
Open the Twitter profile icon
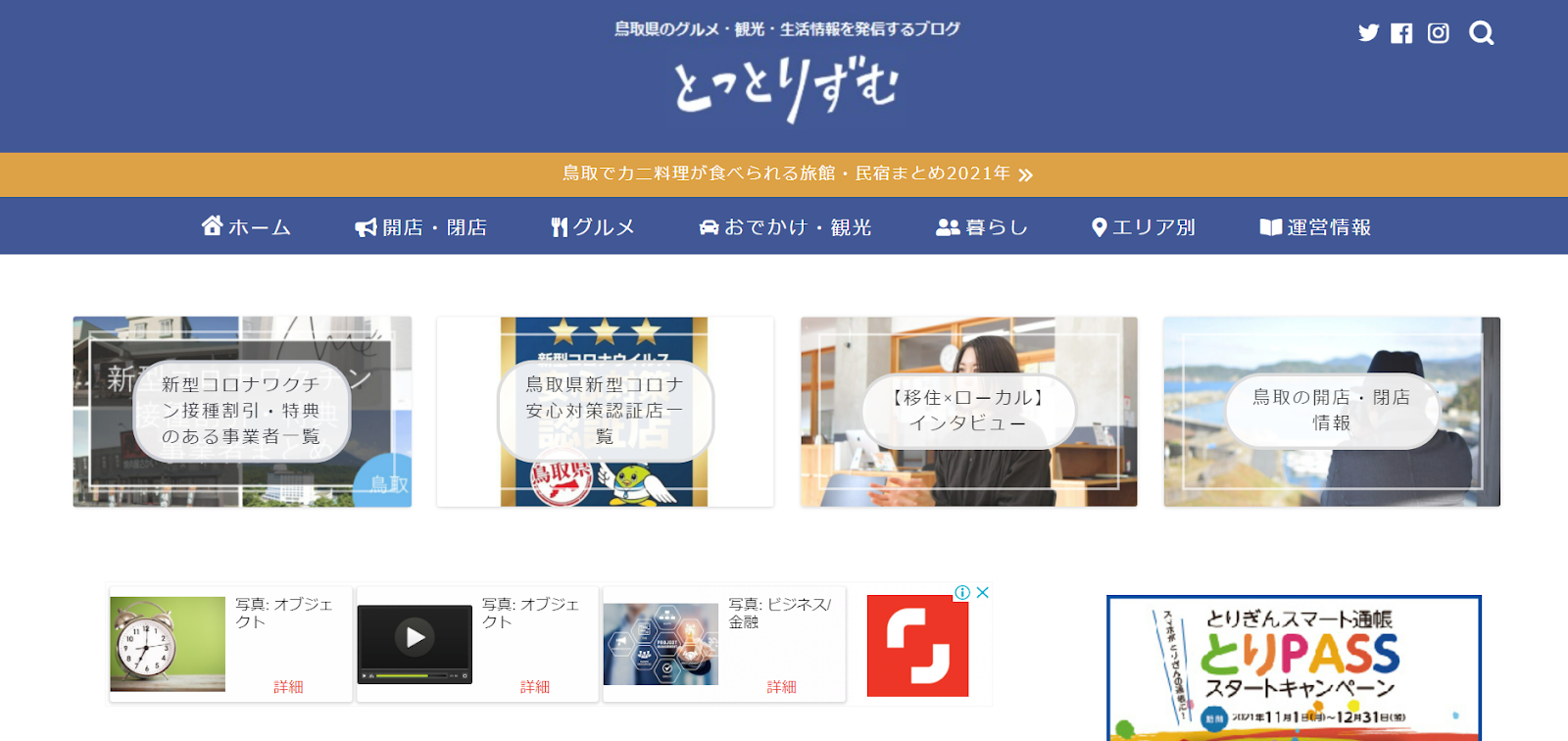[1368, 33]
